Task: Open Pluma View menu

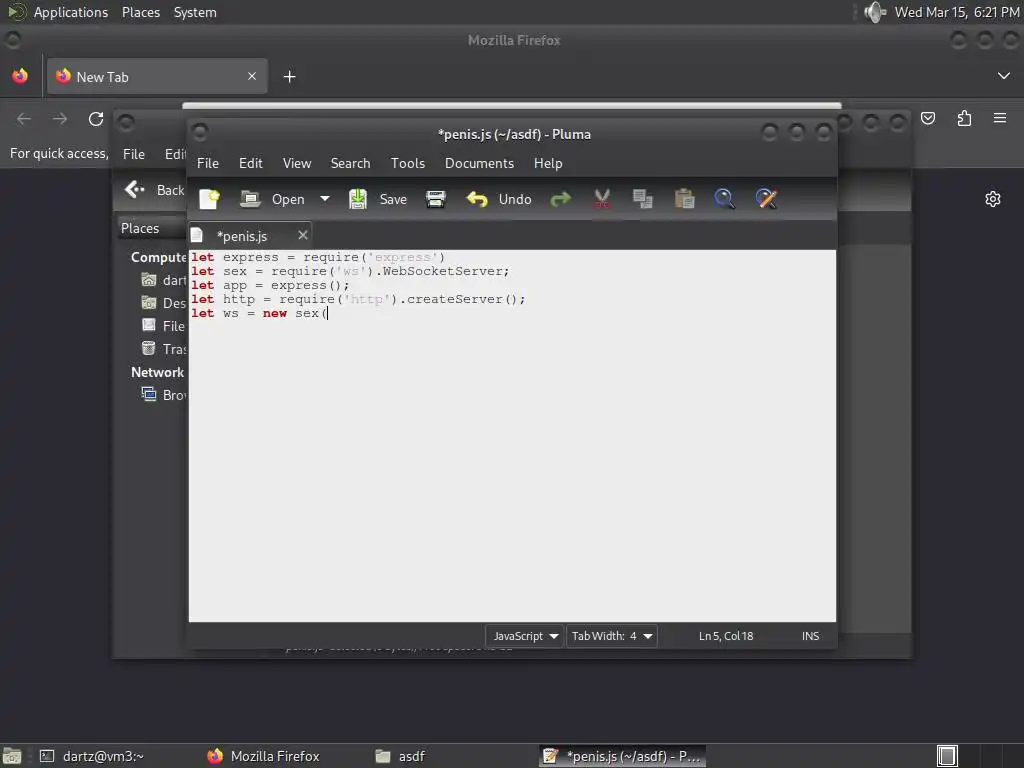Action: pyautogui.click(x=297, y=163)
